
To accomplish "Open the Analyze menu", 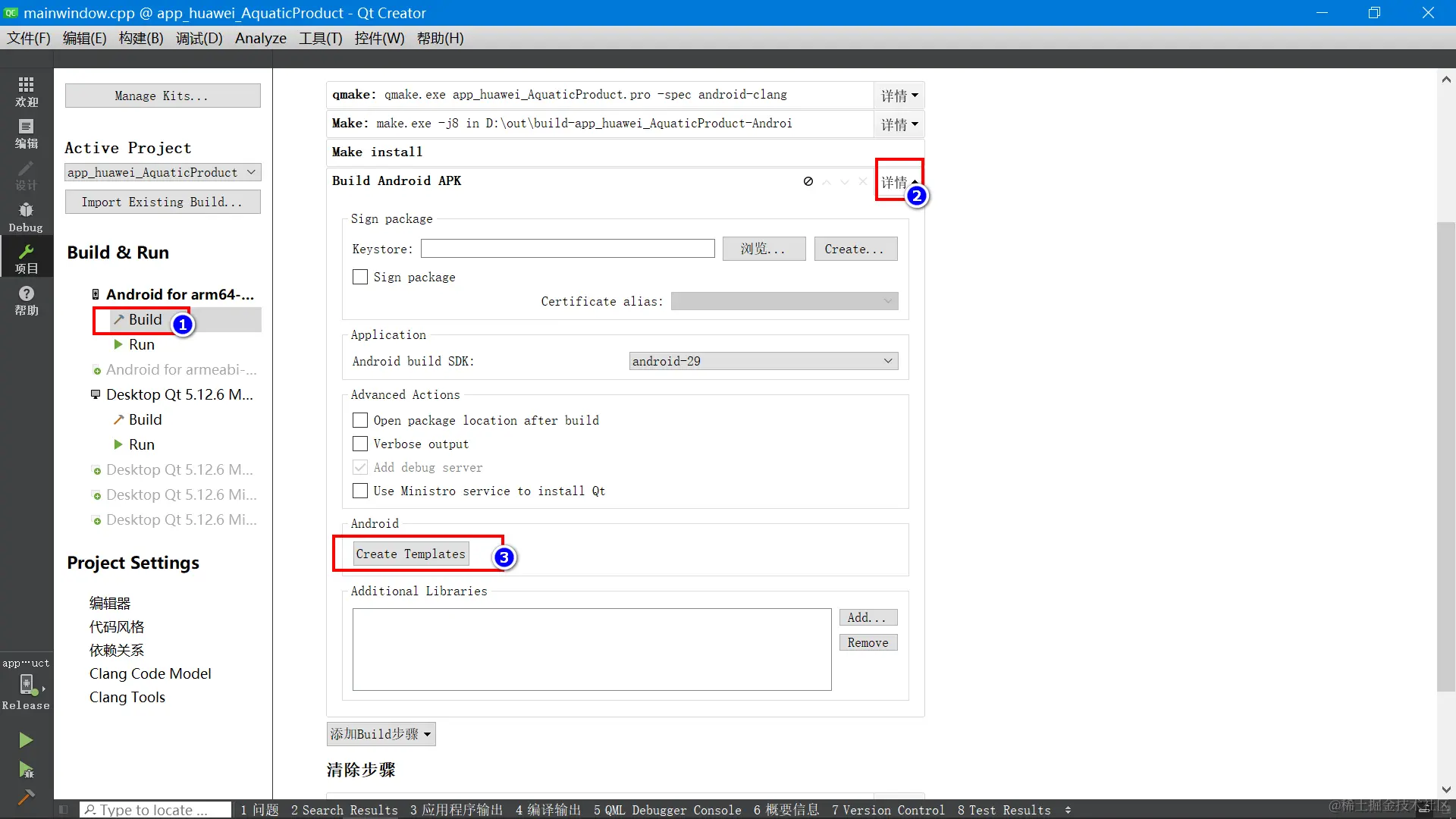I will 260,38.
